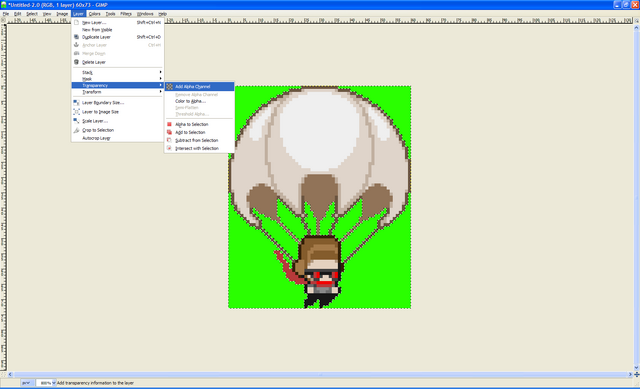Choose Add to Selection submenu entry
Viewport: 640px width, 389px height.
(200, 132)
